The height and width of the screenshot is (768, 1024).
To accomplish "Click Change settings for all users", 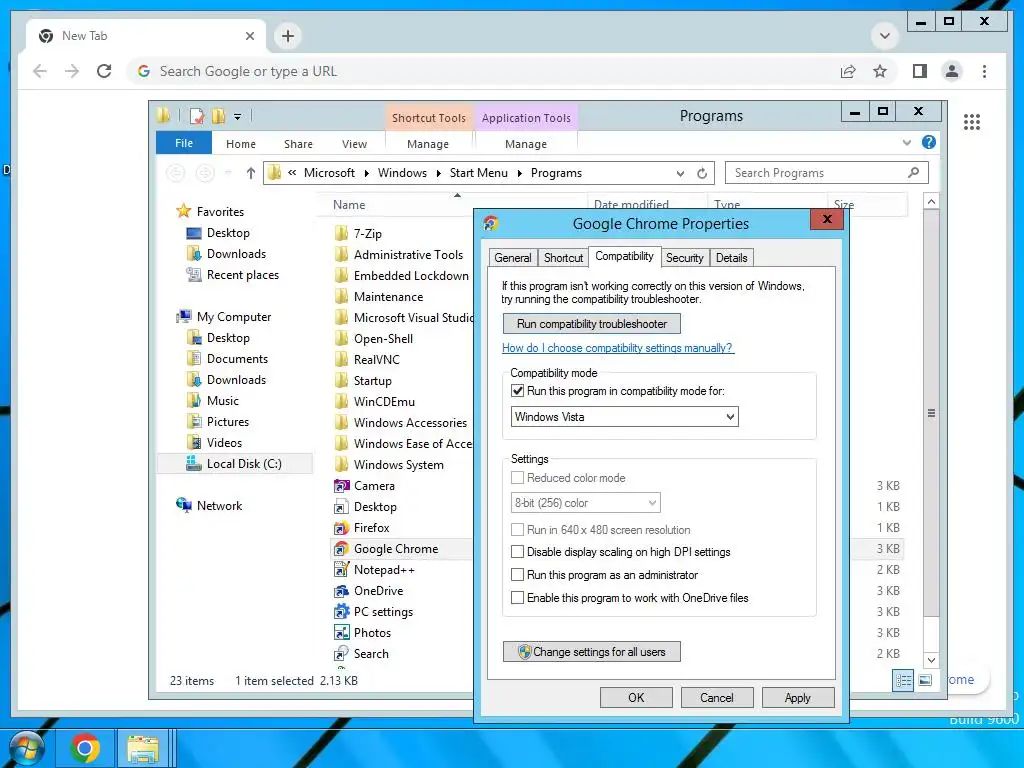I will pyautogui.click(x=592, y=652).
